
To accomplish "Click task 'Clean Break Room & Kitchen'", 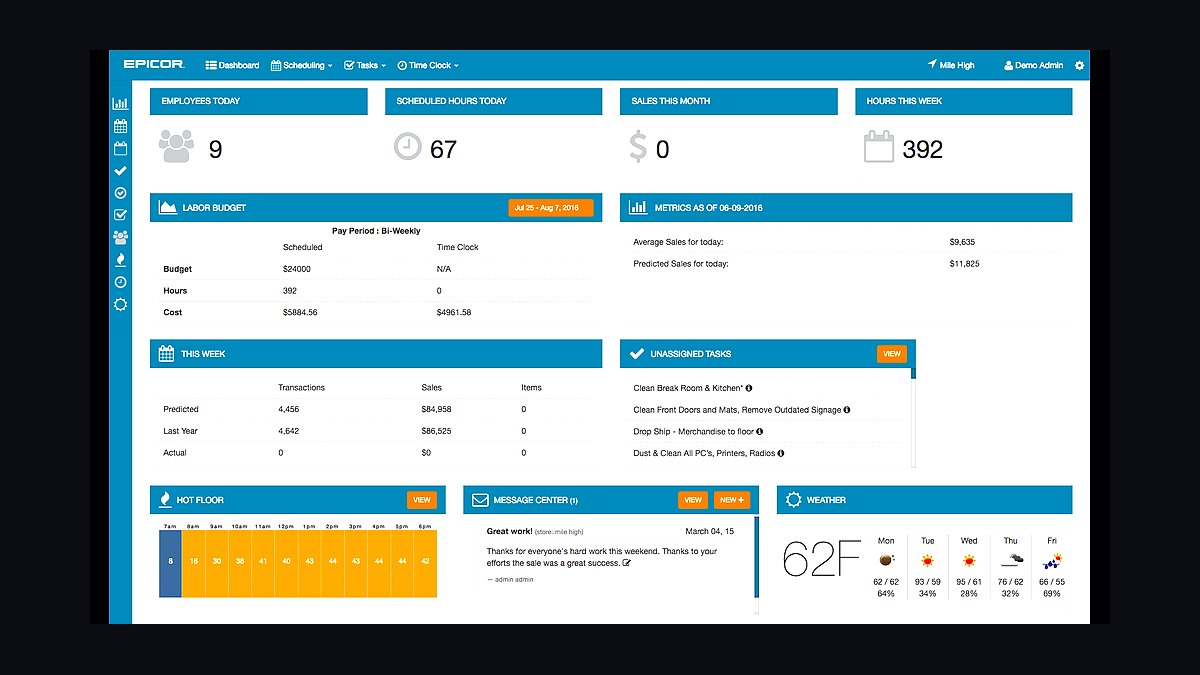I will [x=688, y=388].
